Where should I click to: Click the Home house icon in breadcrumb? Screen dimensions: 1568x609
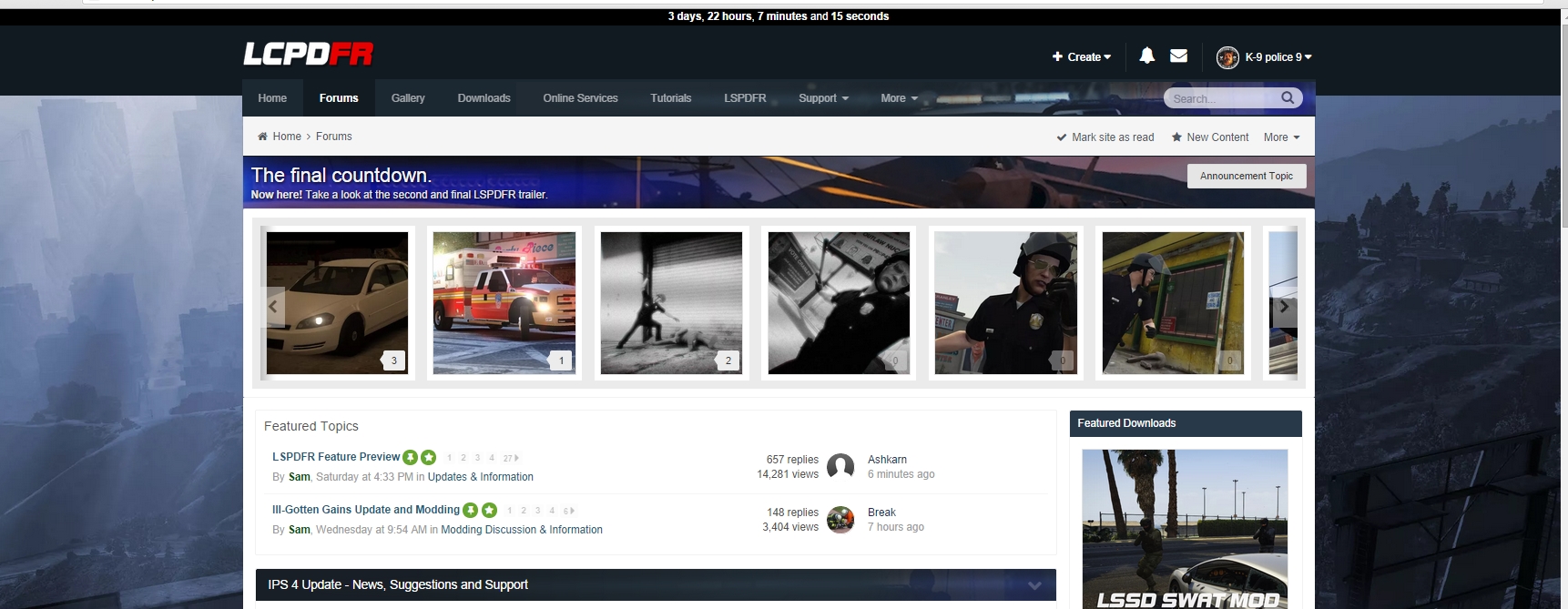[x=262, y=137]
